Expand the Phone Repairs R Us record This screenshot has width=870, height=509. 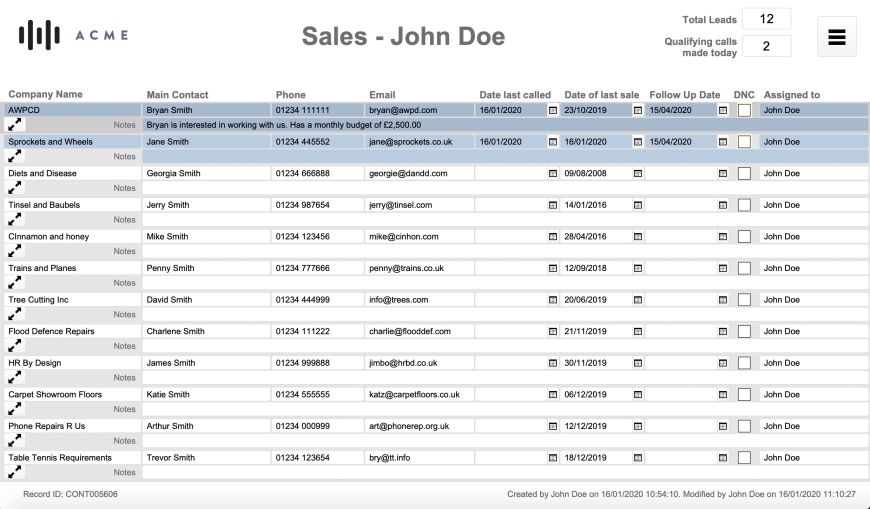14,441
